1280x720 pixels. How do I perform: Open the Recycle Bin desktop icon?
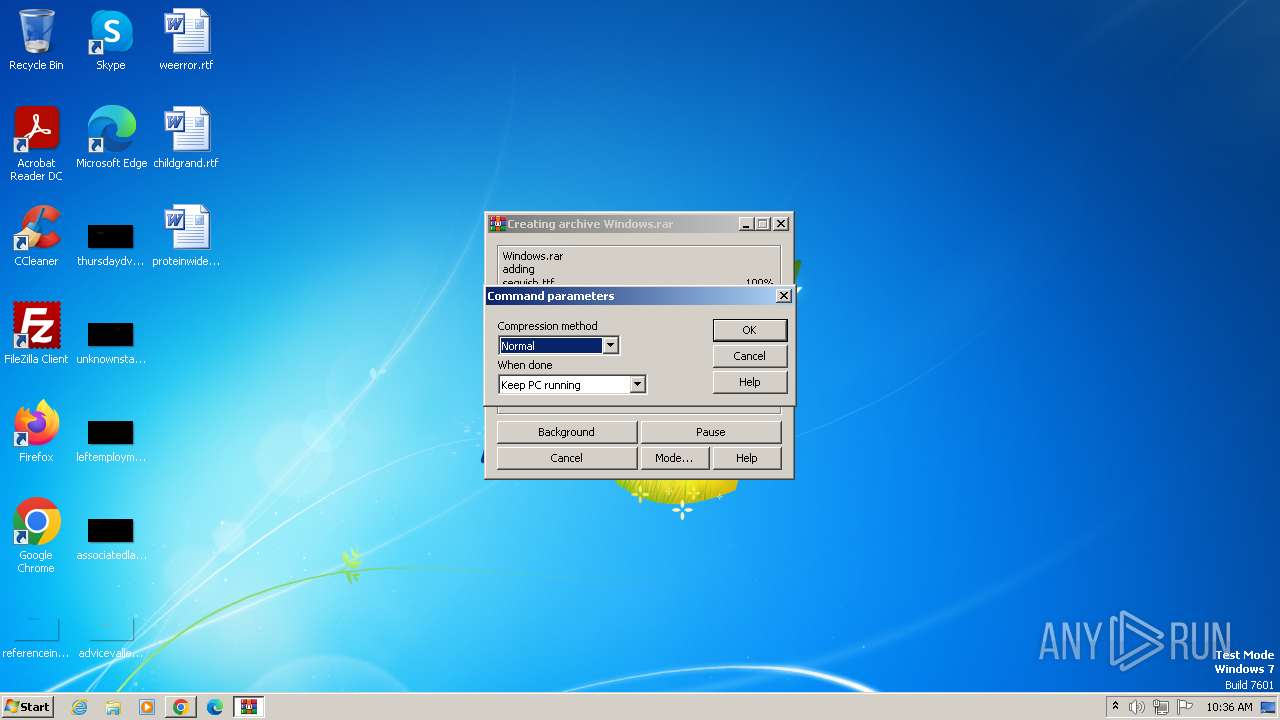[x=36, y=41]
